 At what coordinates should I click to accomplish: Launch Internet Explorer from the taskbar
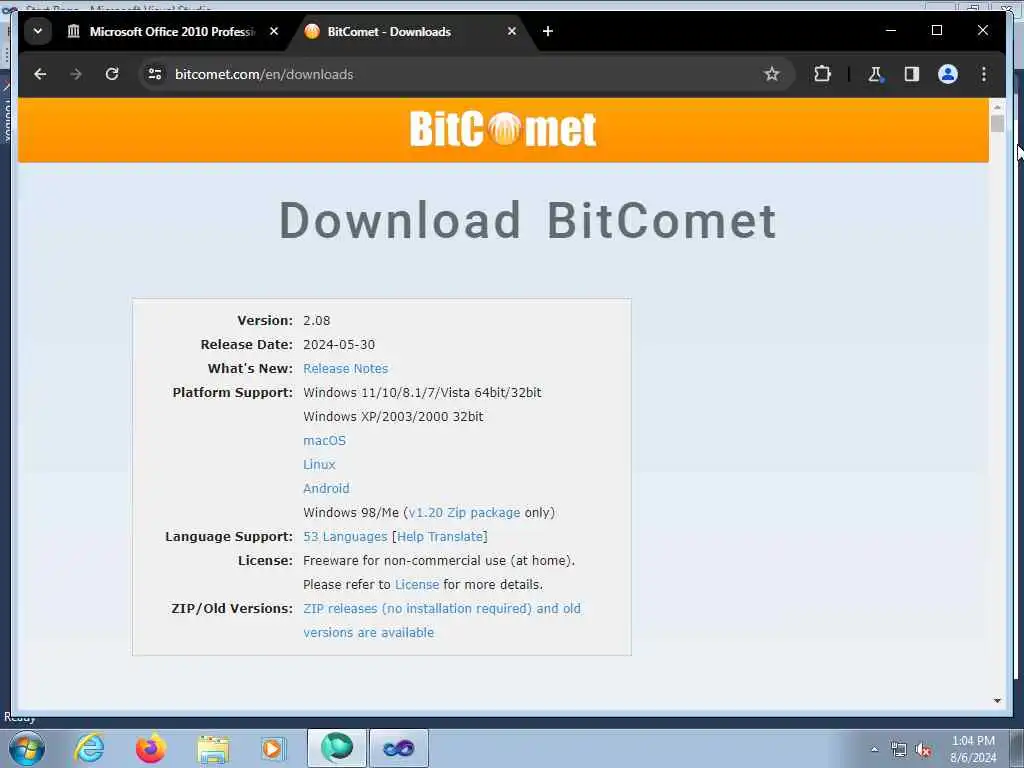[x=89, y=748]
